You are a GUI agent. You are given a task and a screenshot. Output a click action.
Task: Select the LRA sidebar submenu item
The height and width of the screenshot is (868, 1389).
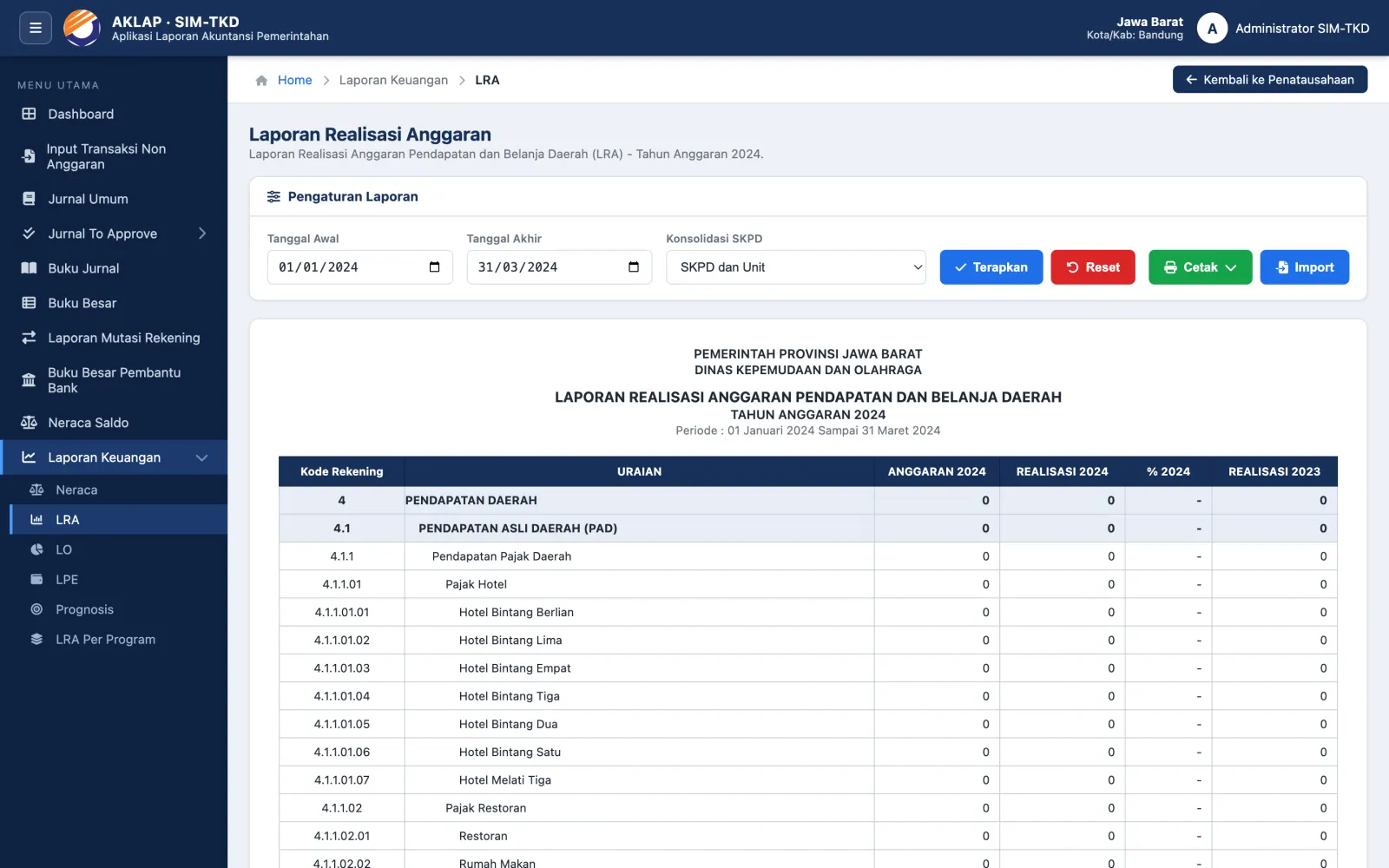pos(119,519)
